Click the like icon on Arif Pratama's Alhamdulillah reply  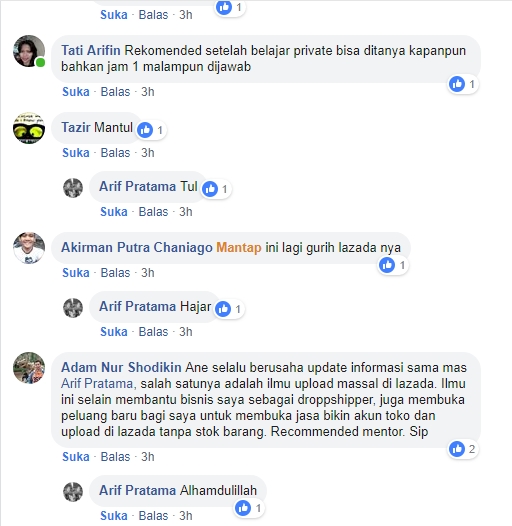coord(243,508)
